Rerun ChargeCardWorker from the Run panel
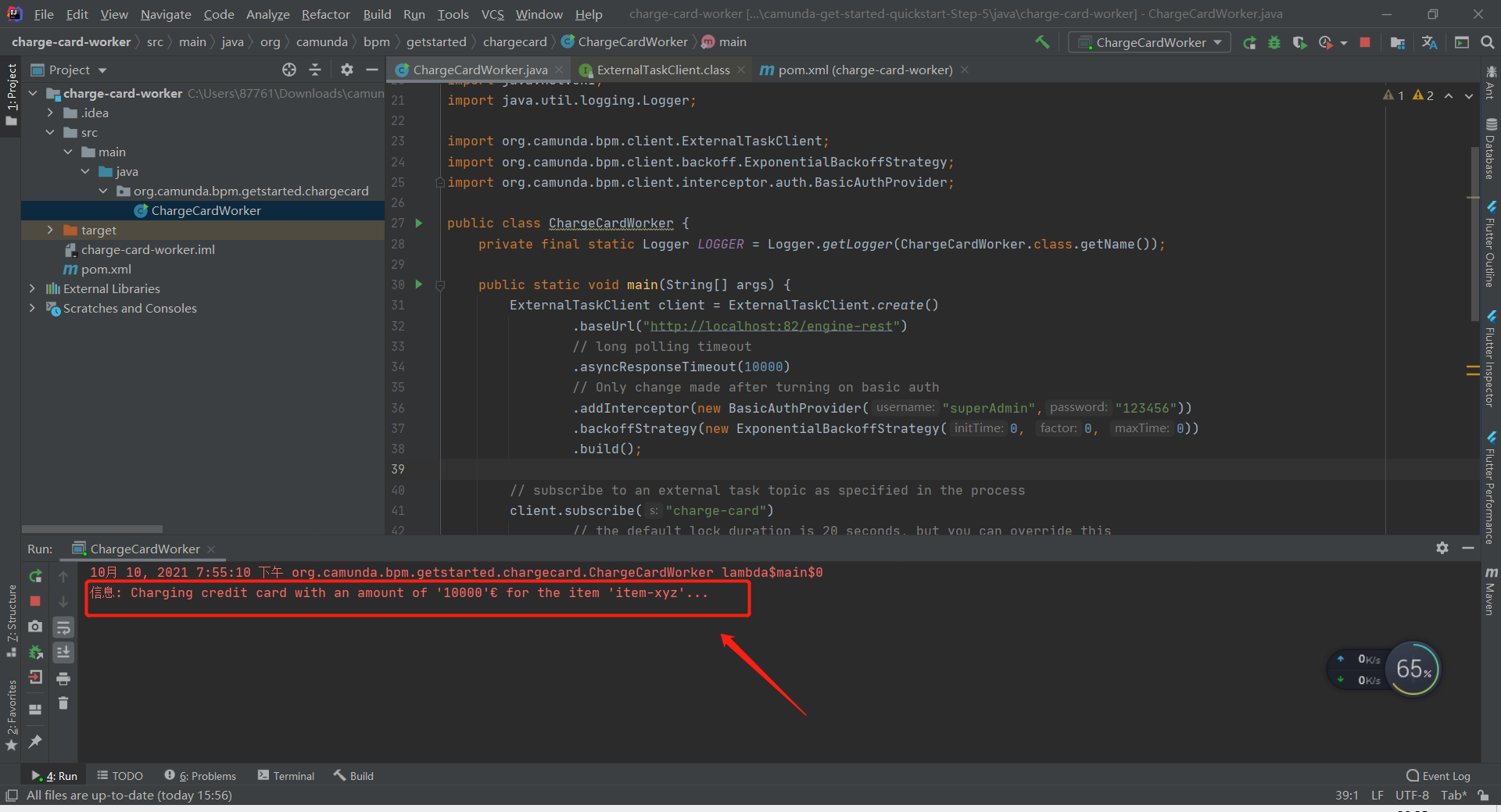 (35, 576)
